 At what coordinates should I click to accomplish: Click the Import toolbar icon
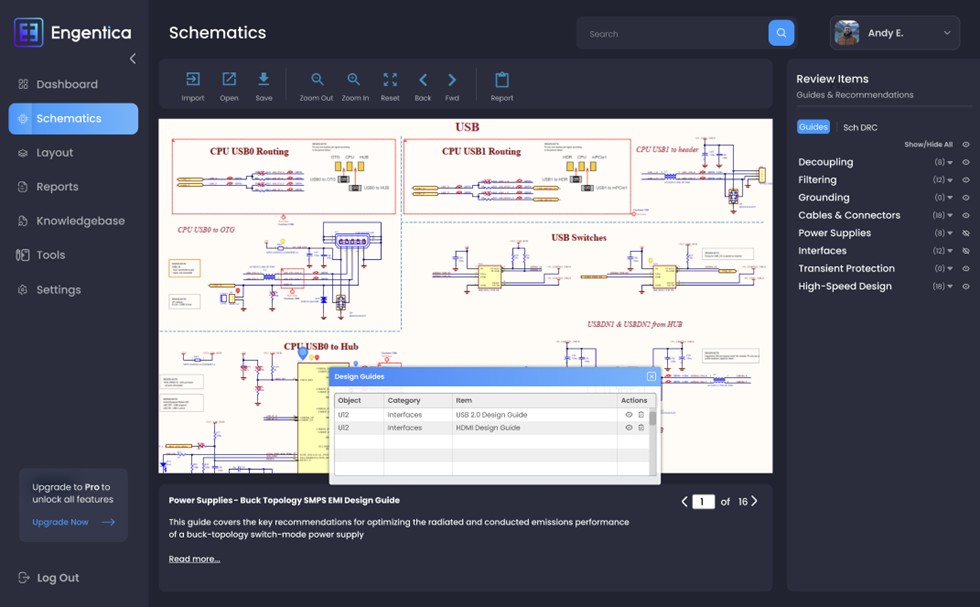pos(193,80)
